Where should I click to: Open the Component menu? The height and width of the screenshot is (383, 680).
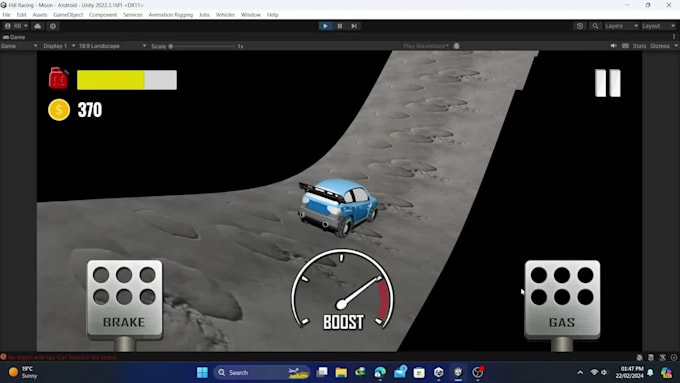coord(103,15)
